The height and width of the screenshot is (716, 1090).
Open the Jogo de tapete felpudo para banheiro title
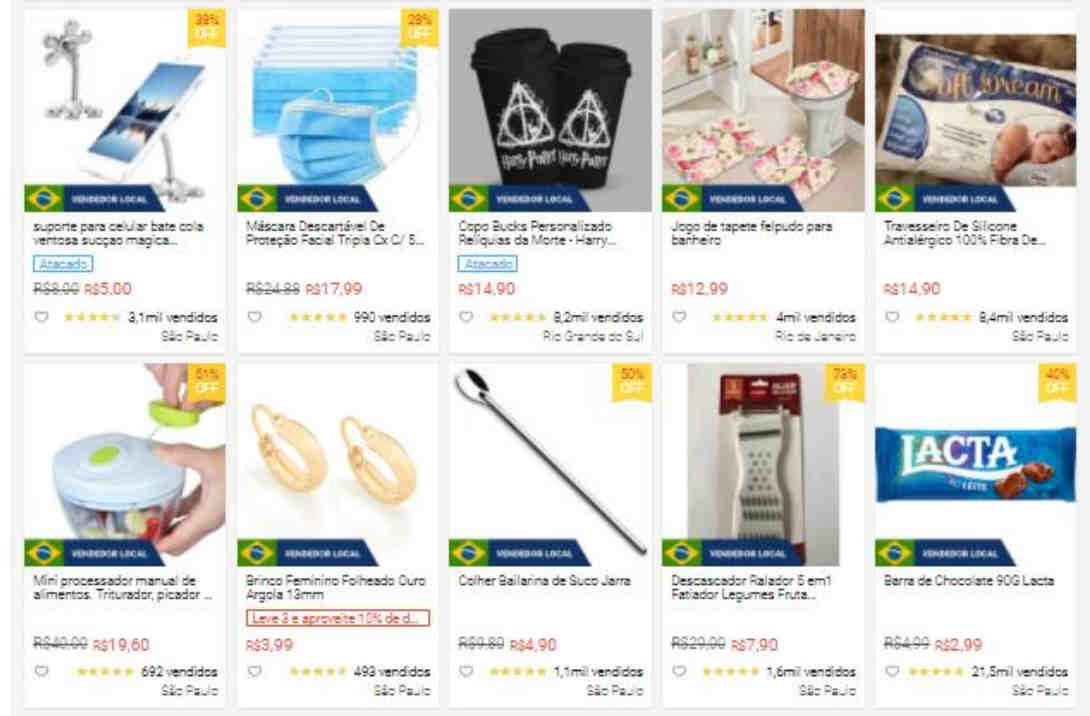coord(751,233)
